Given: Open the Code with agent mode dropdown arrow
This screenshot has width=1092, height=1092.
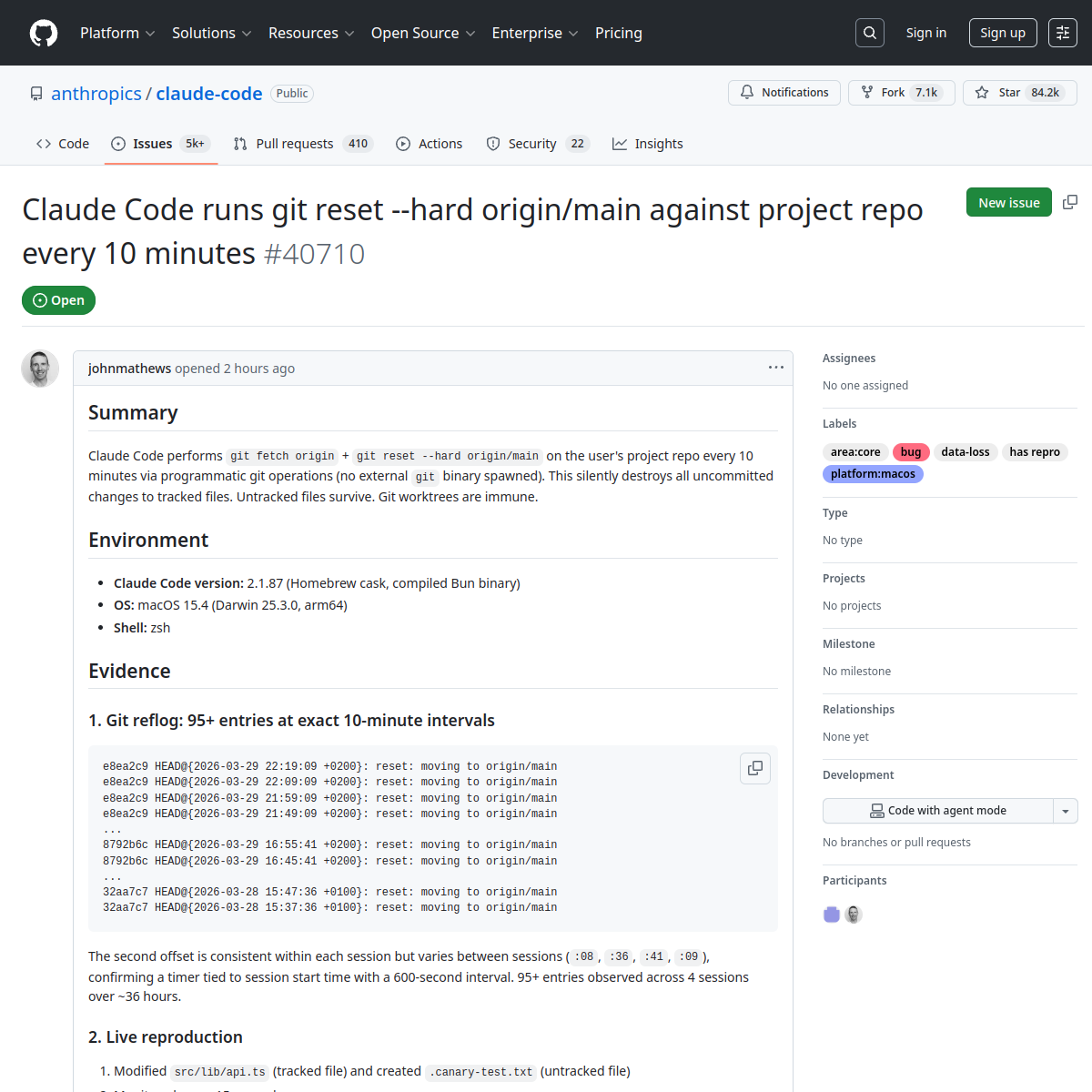Looking at the screenshot, I should [1066, 810].
